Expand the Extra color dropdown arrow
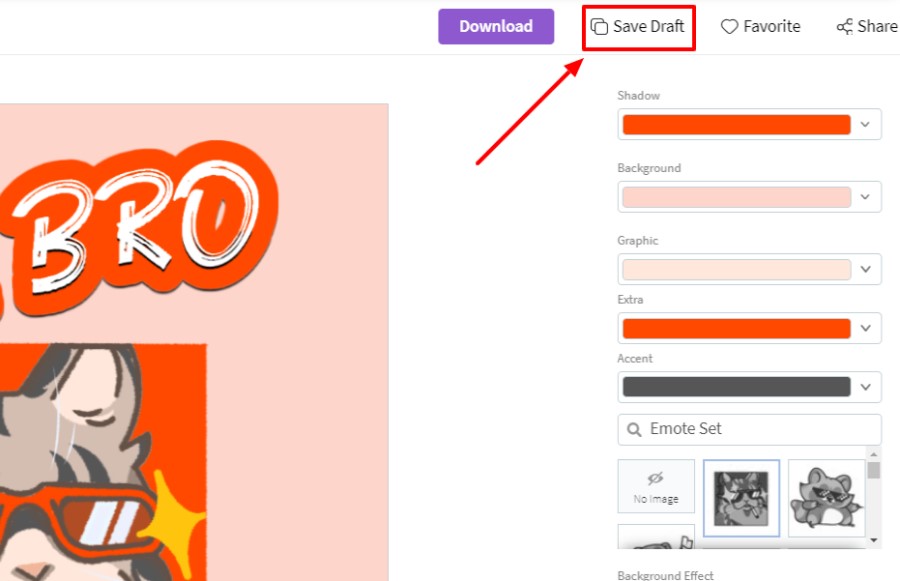The image size is (900, 581). tap(865, 328)
